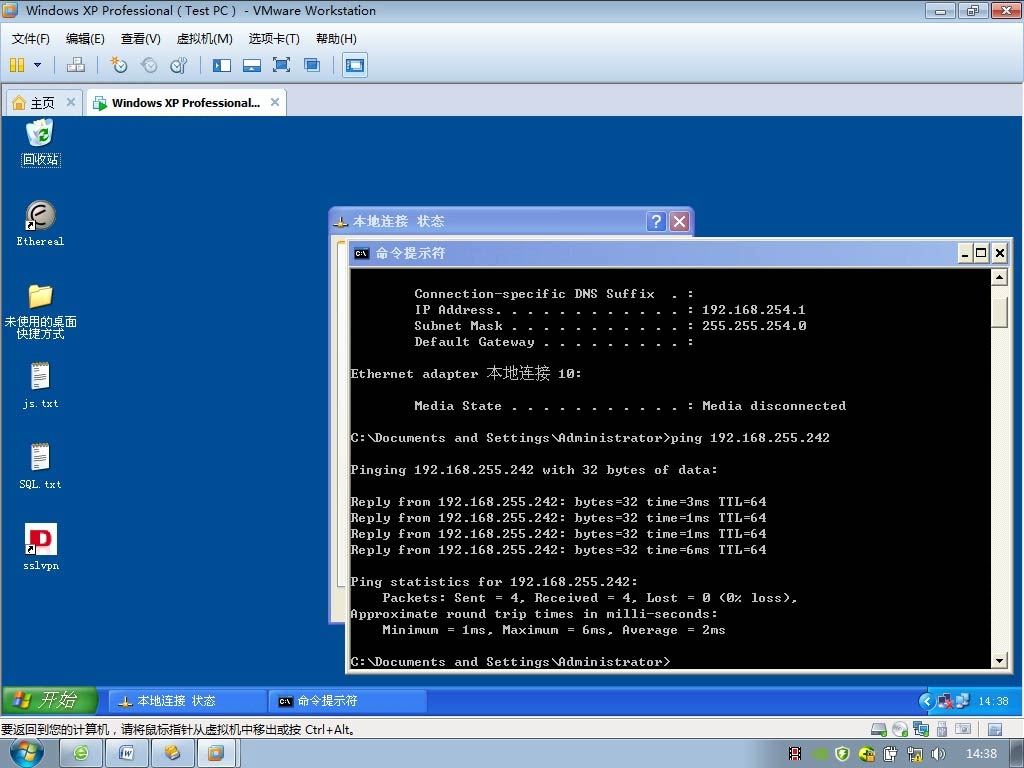
Task: Click the Media disconnected status text
Action: pos(774,406)
